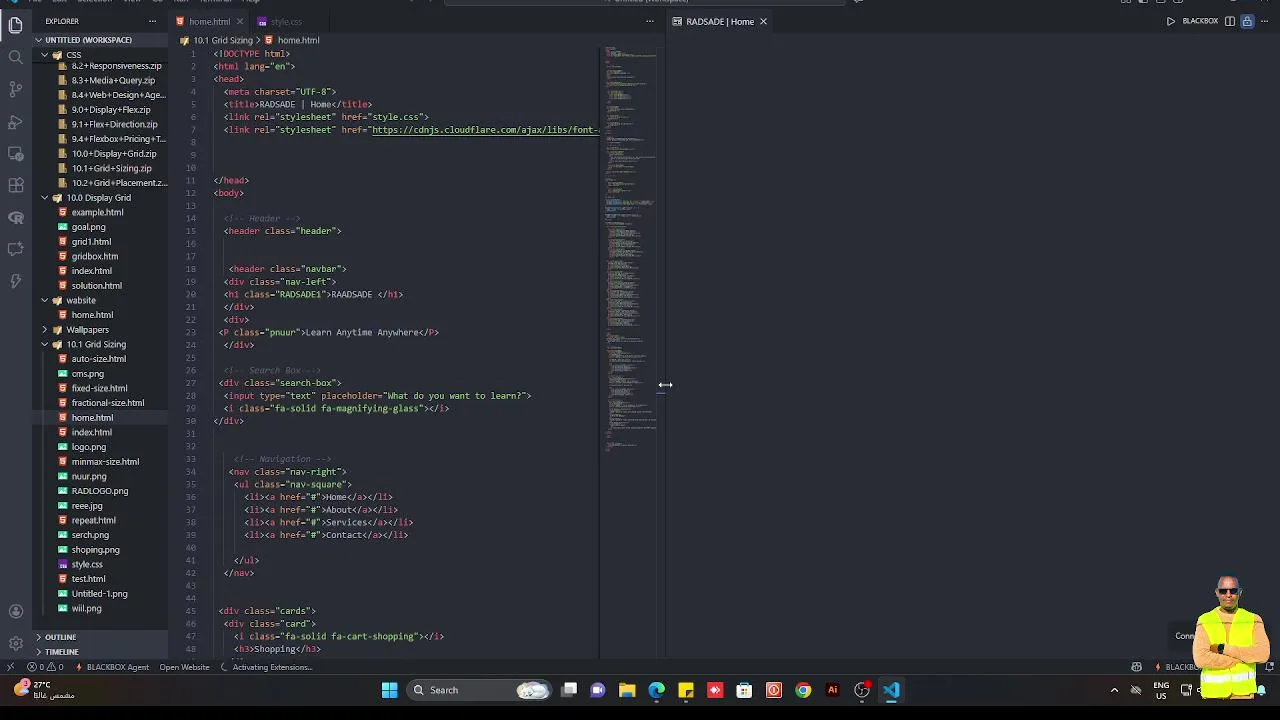Image resolution: width=1280 pixels, height=720 pixels.
Task: Switch to the home.html tab
Action: 208,21
